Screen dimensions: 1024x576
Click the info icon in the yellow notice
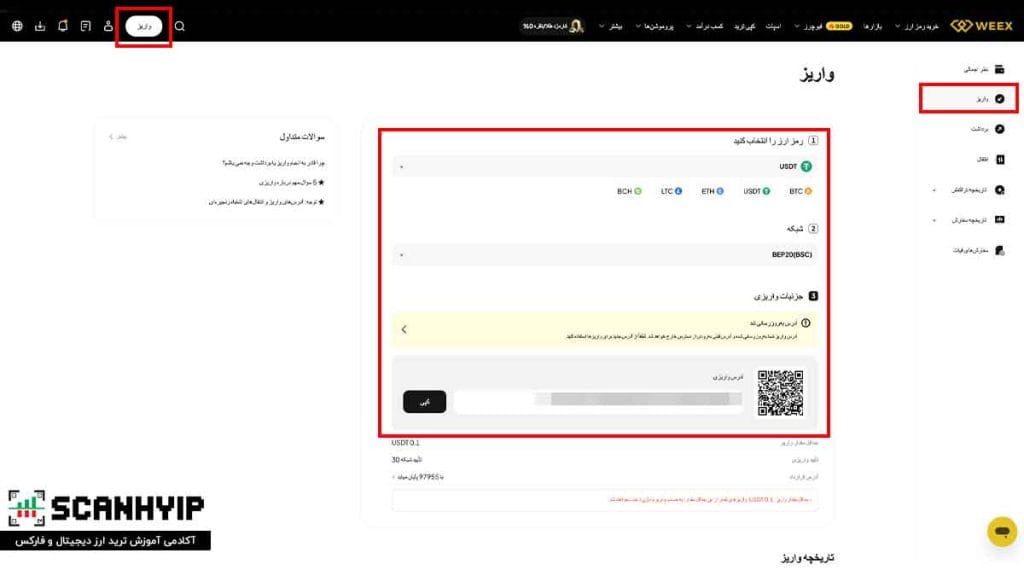806,323
